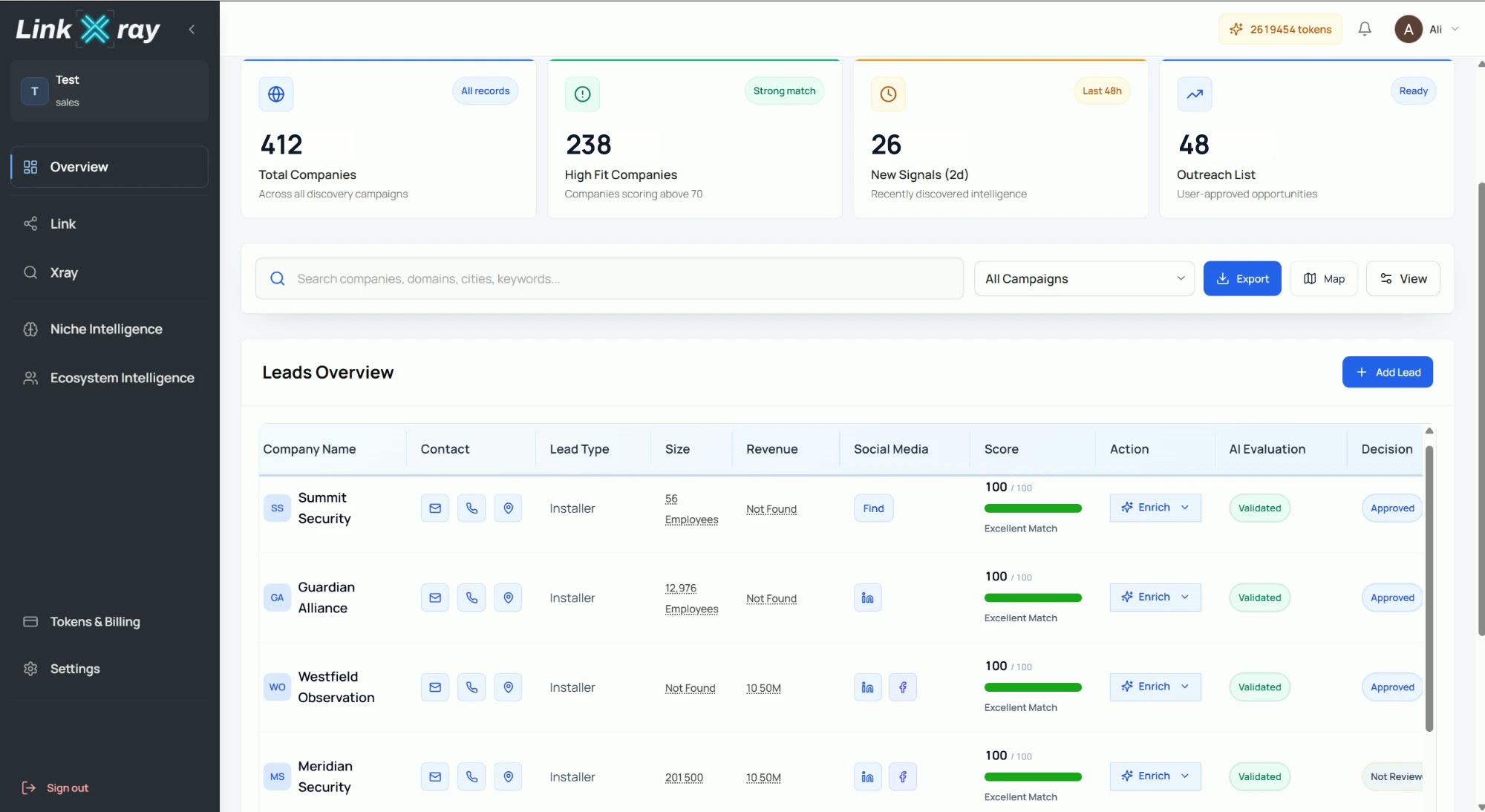Collapse the sidebar with the chevron arrow
This screenshot has width=1485, height=812.
pos(192,30)
